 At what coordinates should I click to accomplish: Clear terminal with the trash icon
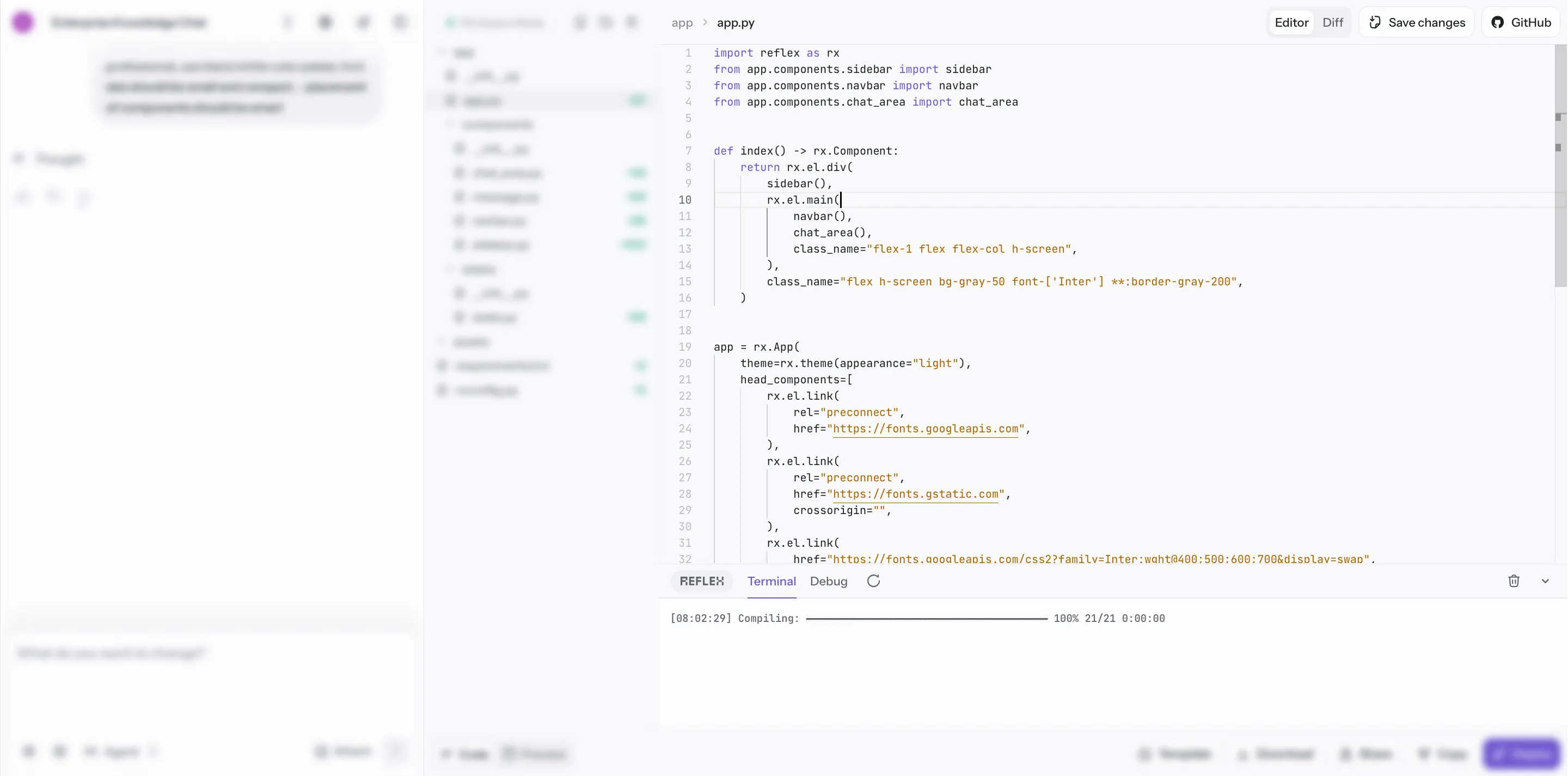pos(1514,581)
